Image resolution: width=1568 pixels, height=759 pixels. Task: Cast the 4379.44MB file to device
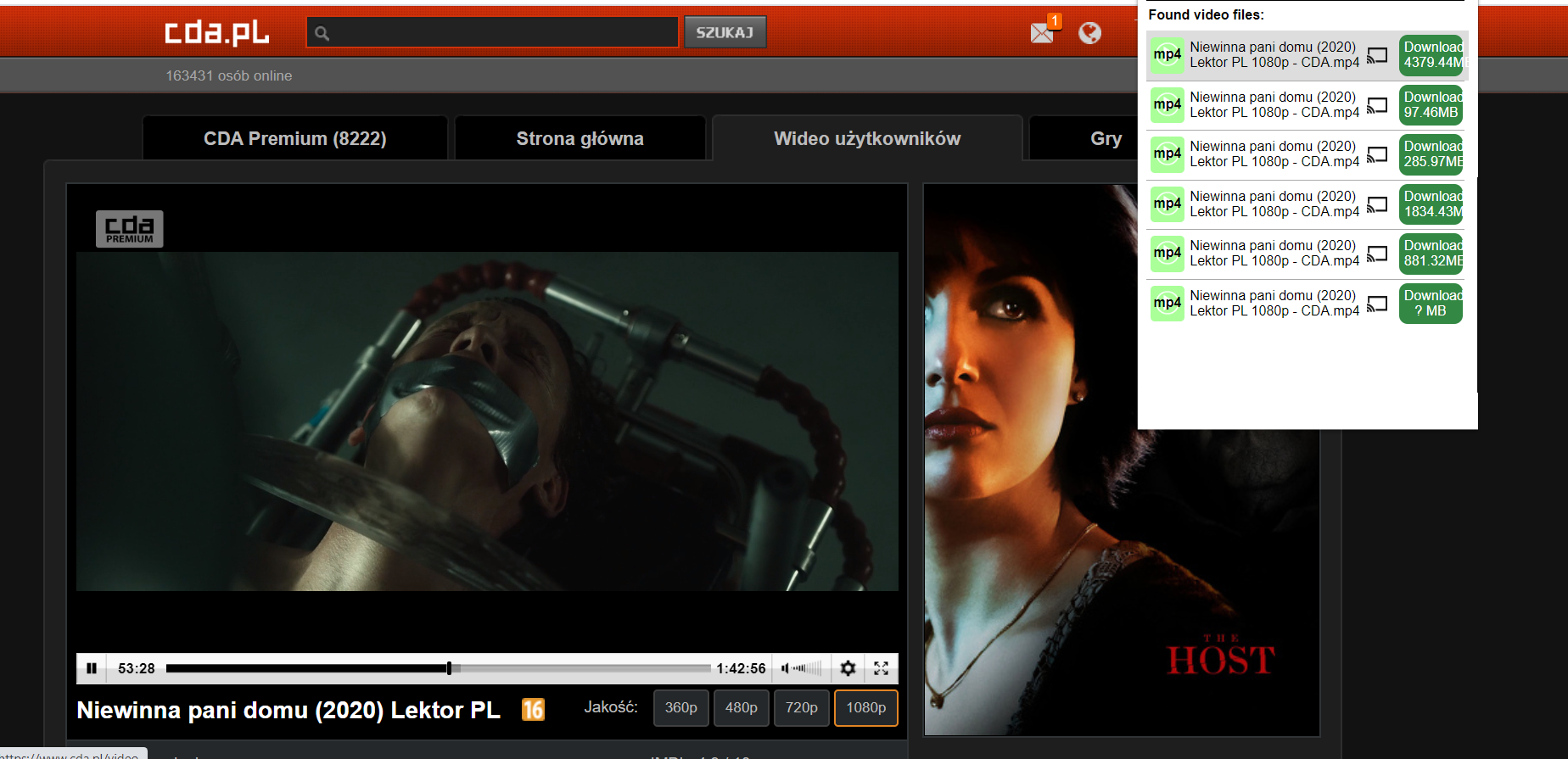point(1377,55)
